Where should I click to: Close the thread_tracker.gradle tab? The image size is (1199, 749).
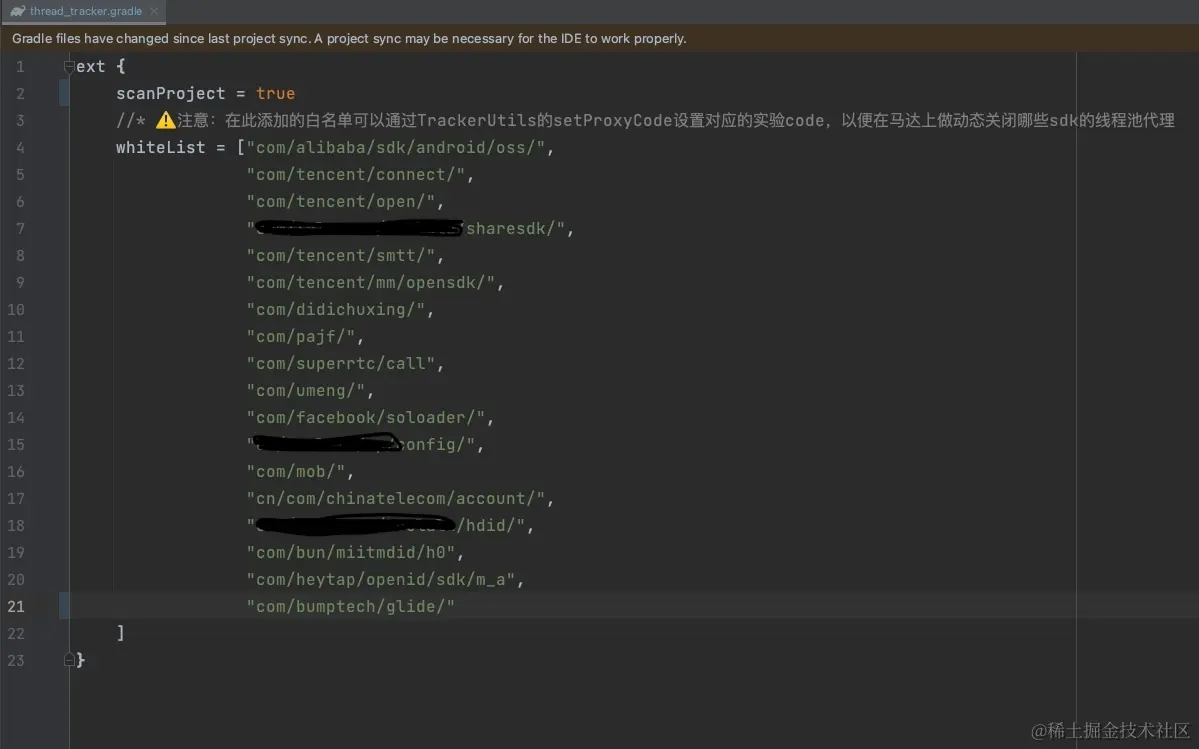(x=154, y=11)
